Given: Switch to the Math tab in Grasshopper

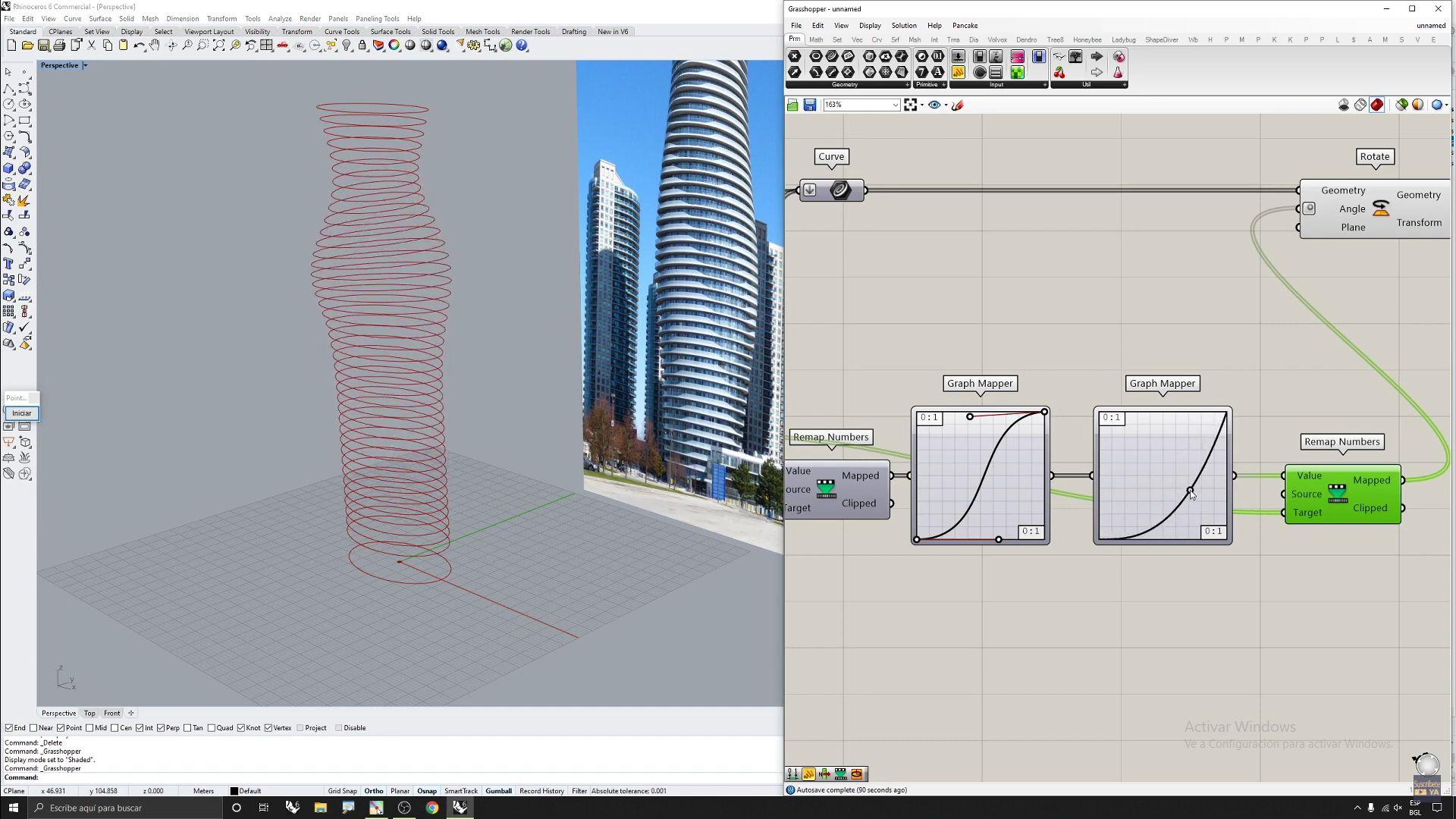Looking at the screenshot, I should click(816, 39).
